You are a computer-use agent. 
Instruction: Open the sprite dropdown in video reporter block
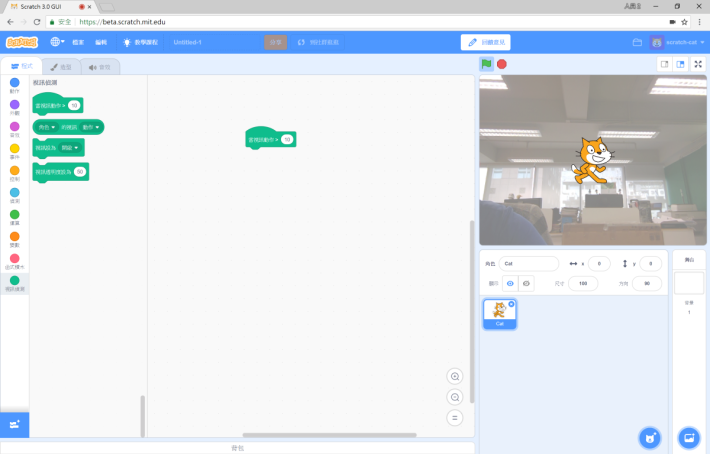click(47, 127)
